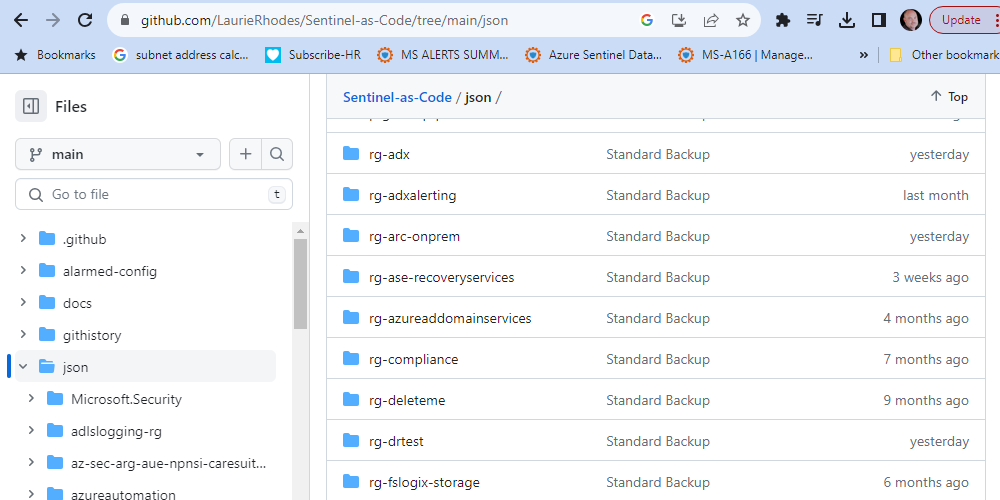This screenshot has height=500, width=1000.
Task: Open the Bookmarks star shortcut
Action: (55, 55)
